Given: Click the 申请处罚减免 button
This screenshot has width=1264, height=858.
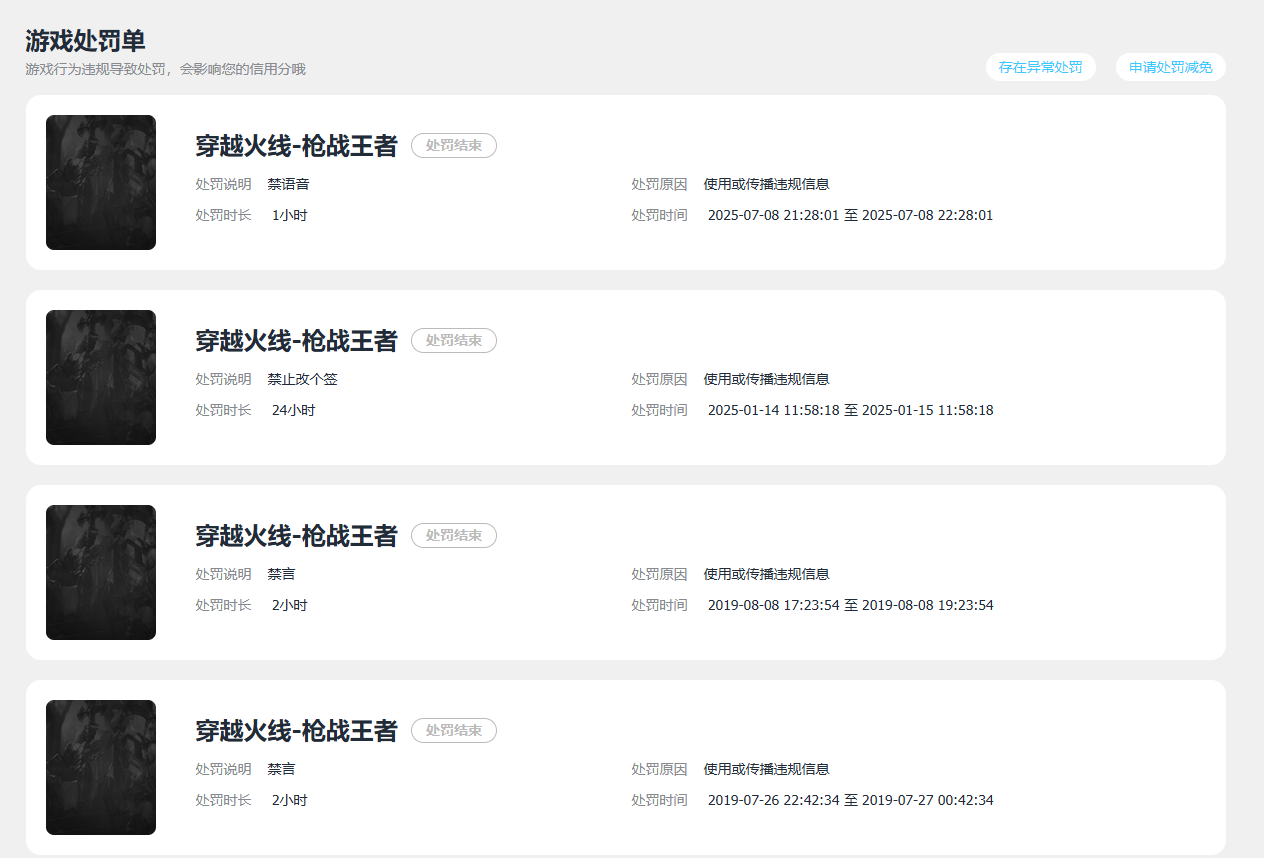Looking at the screenshot, I should pos(1170,67).
